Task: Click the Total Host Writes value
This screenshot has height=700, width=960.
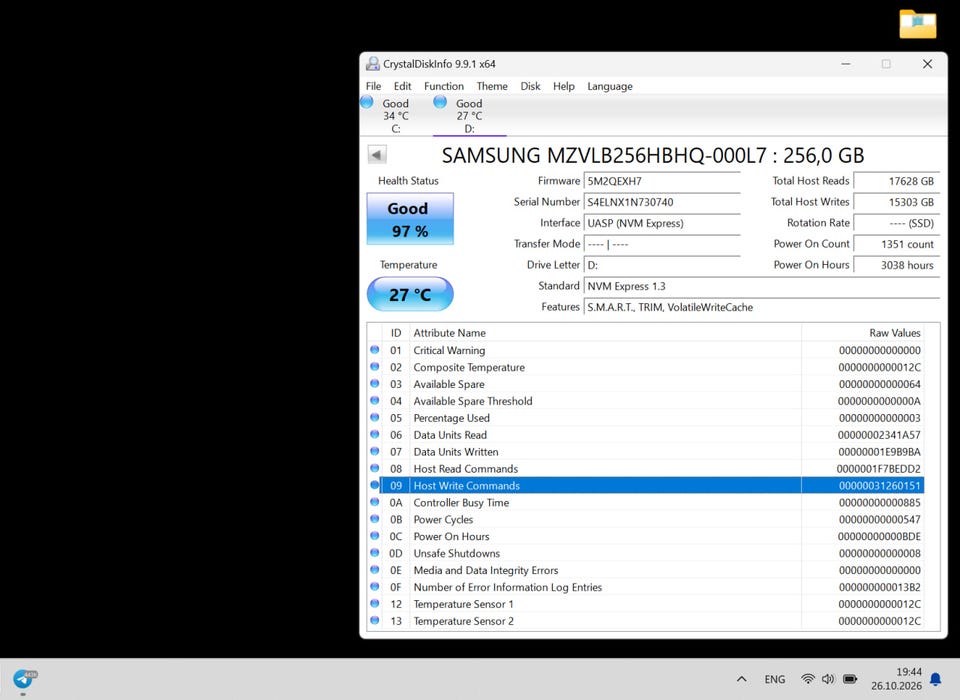Action: click(x=896, y=202)
